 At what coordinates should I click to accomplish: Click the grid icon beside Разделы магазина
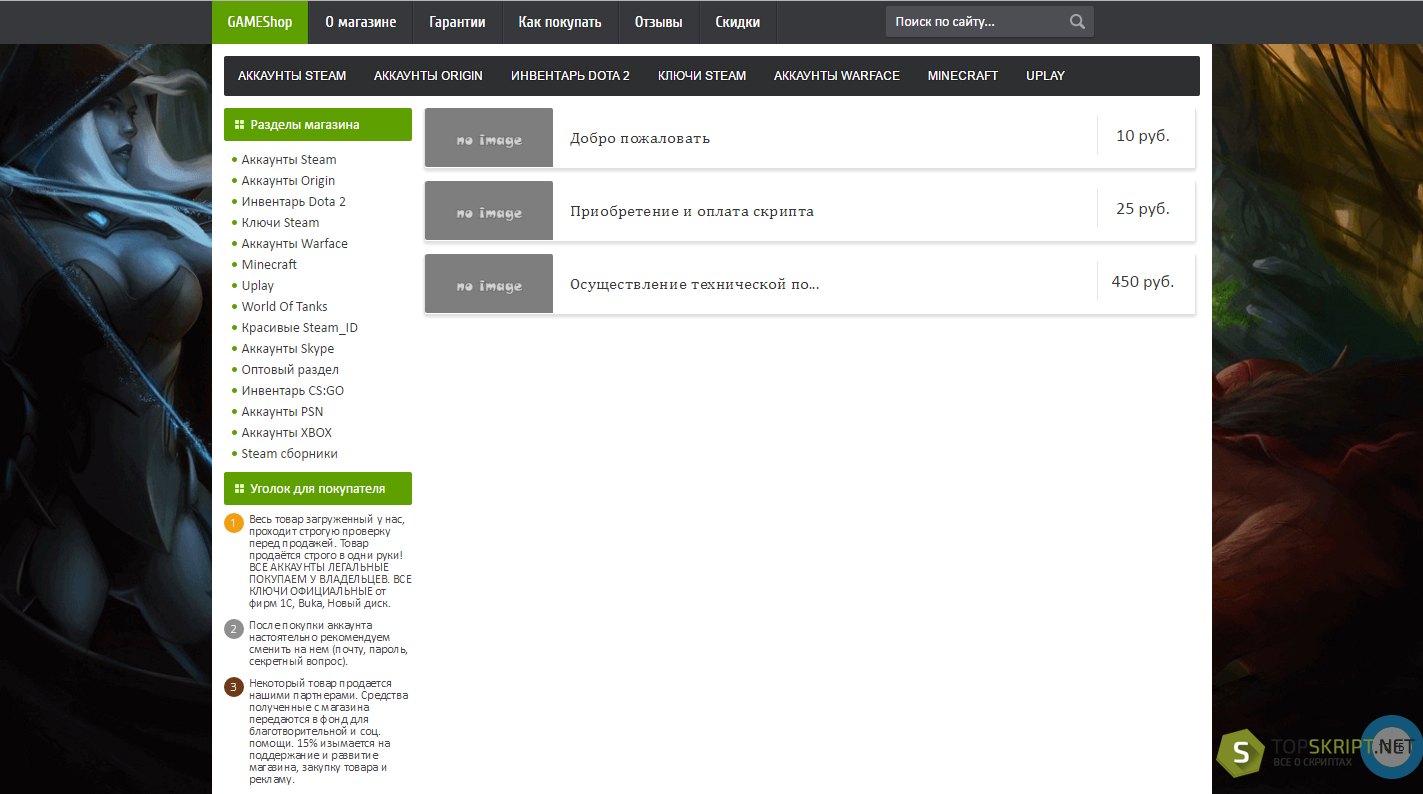click(239, 125)
